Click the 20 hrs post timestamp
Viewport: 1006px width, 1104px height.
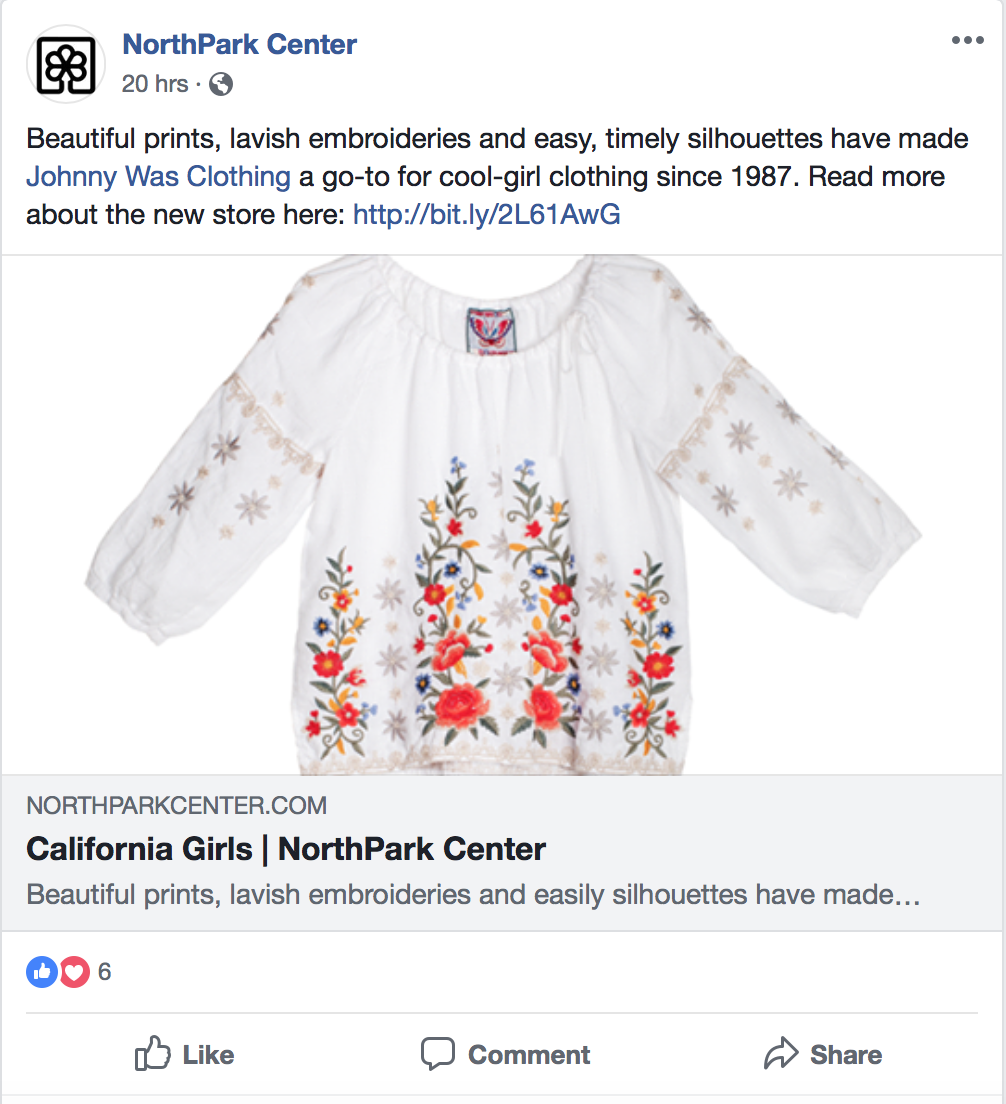[154, 84]
